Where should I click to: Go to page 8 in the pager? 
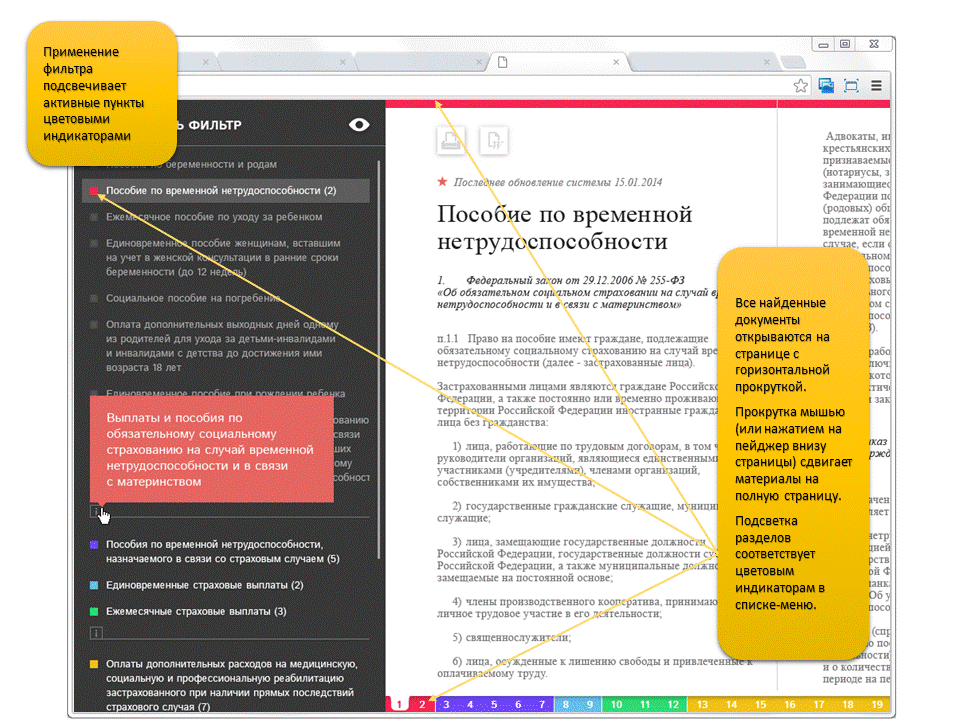[x=566, y=704]
